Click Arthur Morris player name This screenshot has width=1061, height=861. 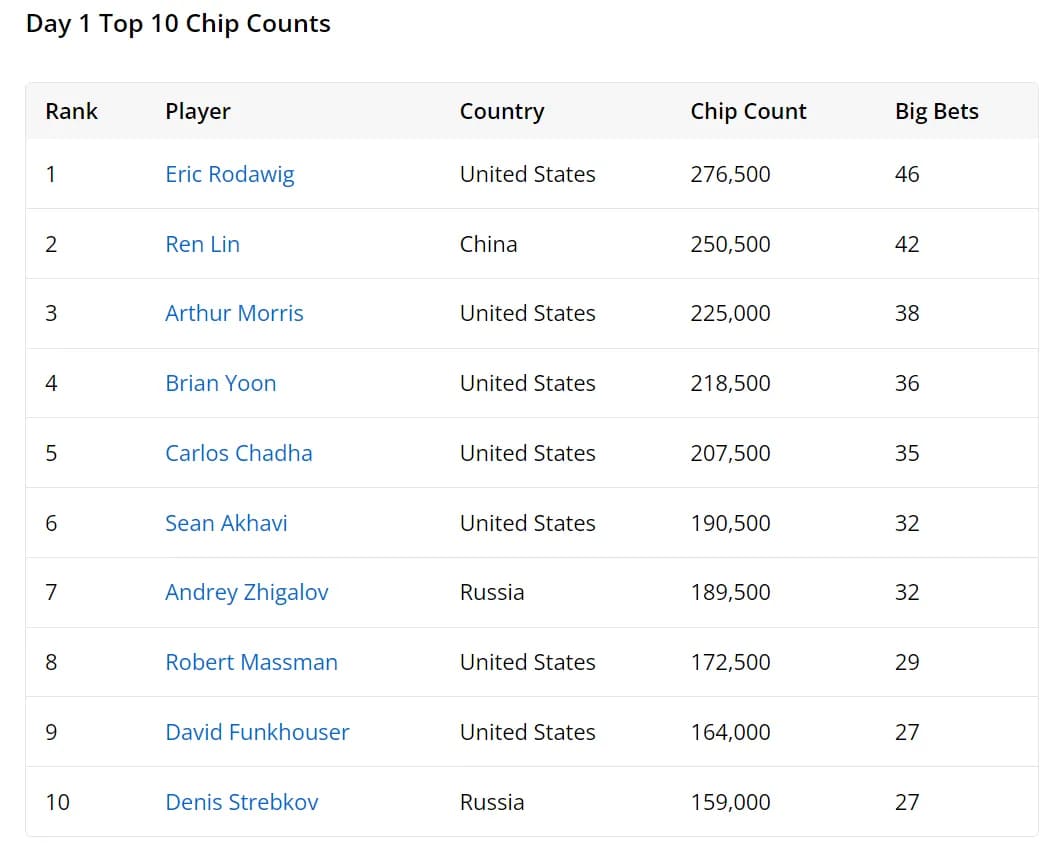[x=234, y=313]
